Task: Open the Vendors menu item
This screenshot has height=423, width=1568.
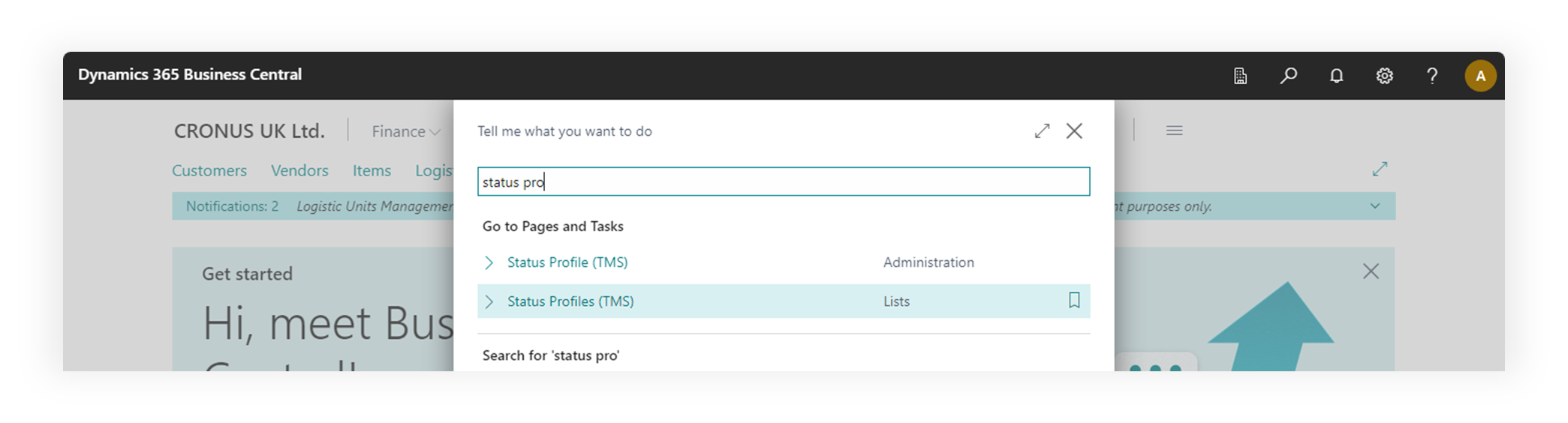Action: [x=299, y=171]
